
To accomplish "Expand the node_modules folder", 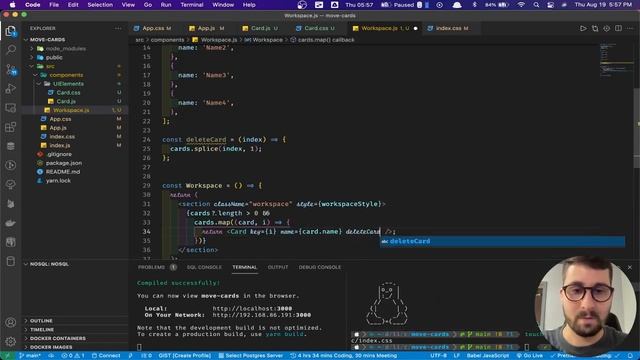I will pos(65,49).
